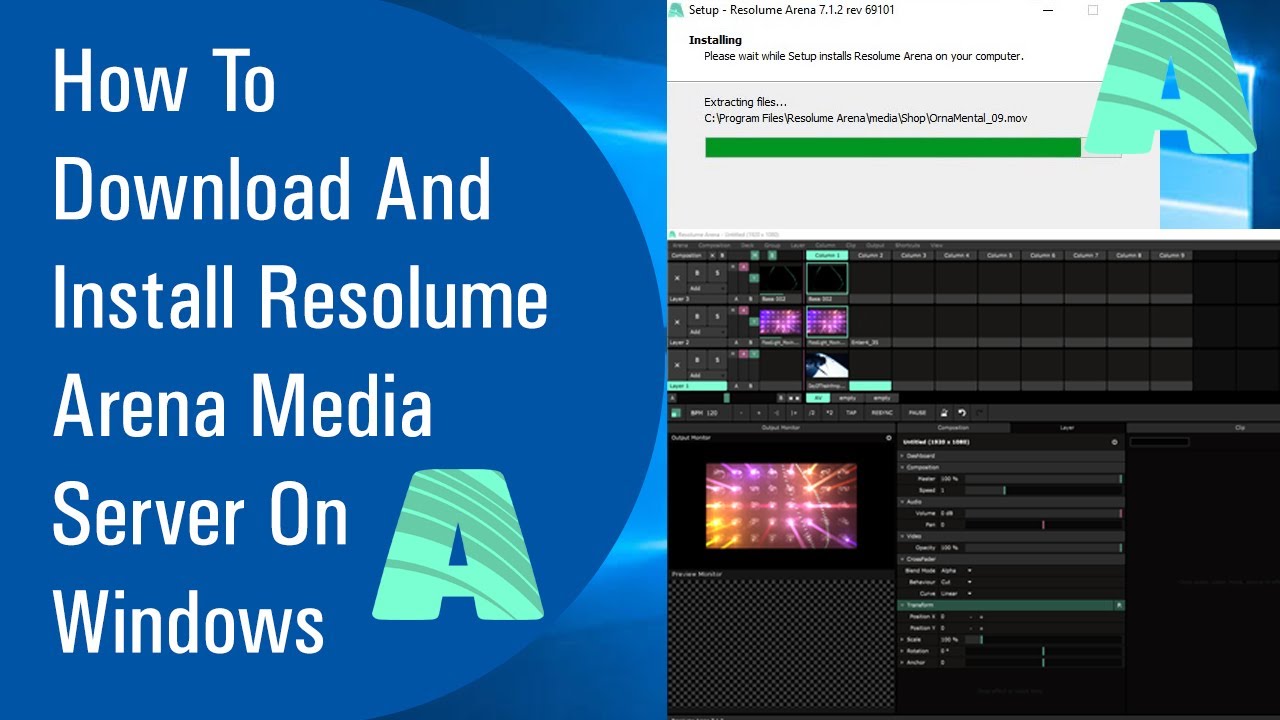Halve the tempo with /2
The image size is (1280, 720).
point(811,412)
